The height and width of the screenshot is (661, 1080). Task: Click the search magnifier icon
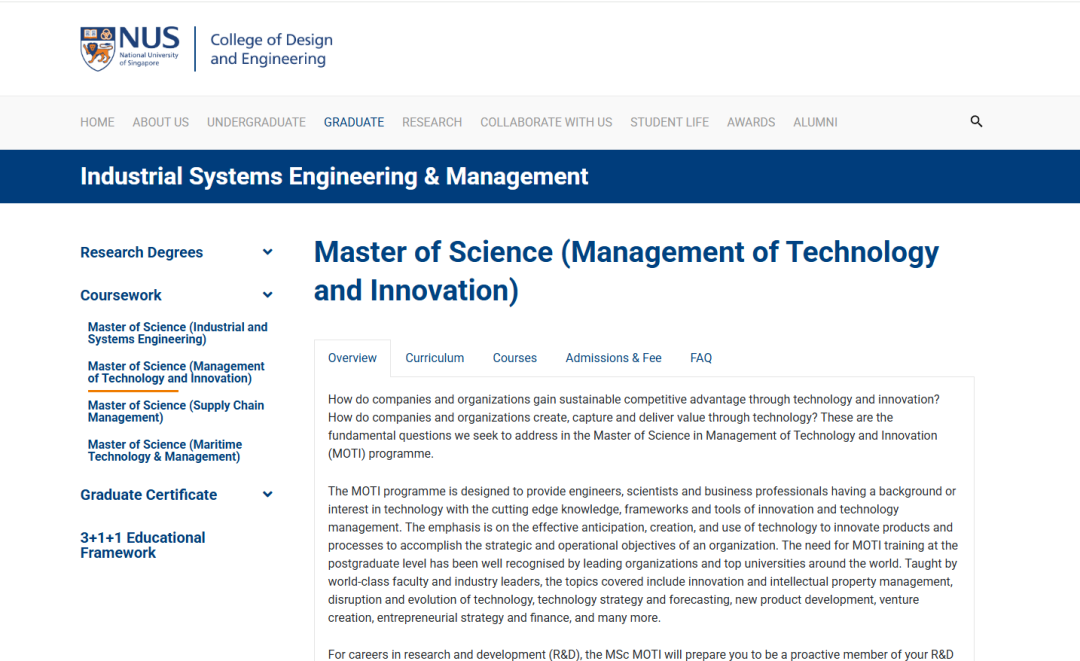976,121
